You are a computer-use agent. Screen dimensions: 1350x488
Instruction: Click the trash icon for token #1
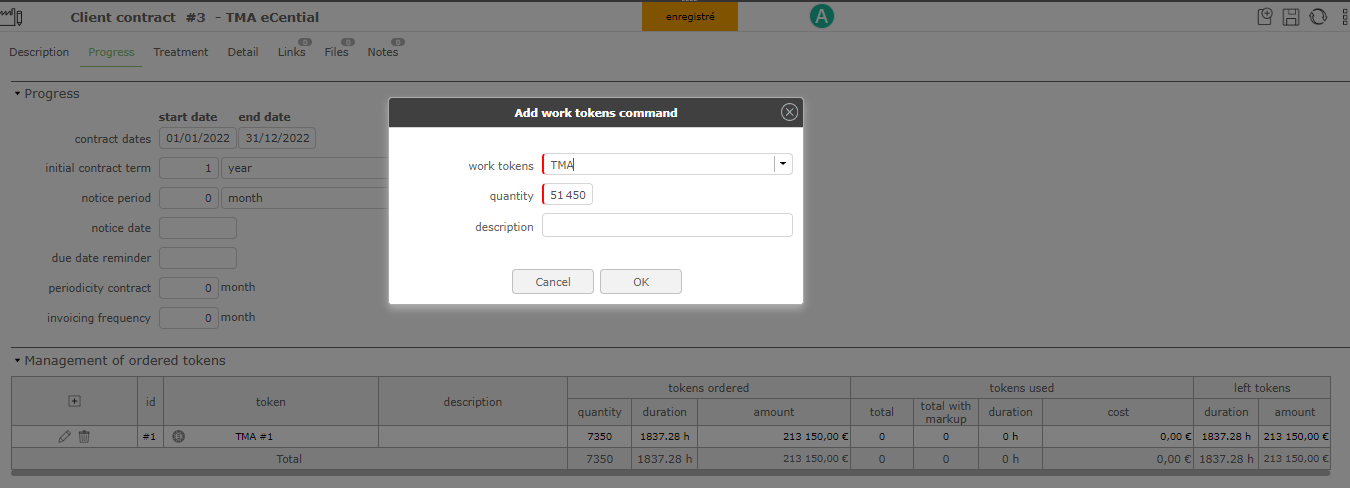tap(84, 437)
